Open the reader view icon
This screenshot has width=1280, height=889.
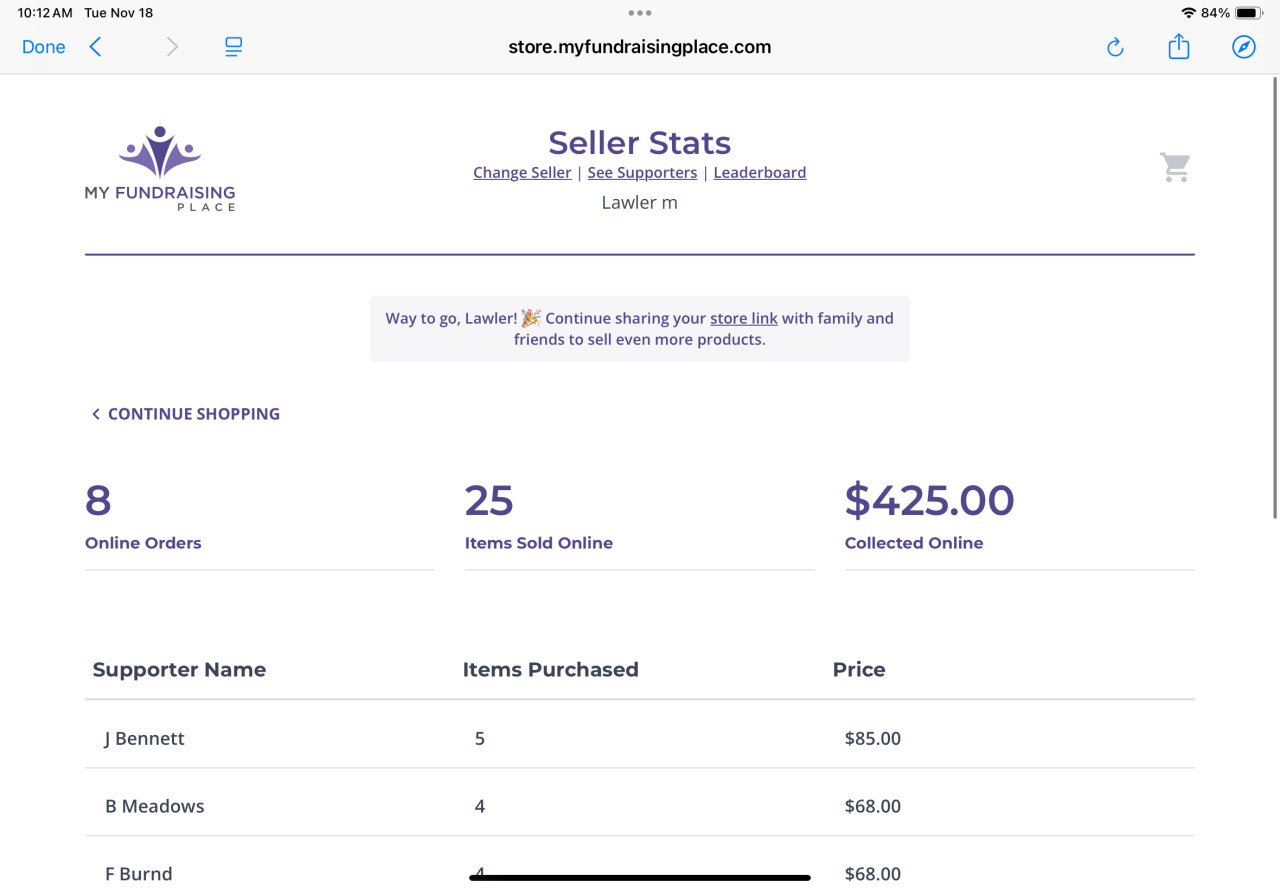point(233,47)
